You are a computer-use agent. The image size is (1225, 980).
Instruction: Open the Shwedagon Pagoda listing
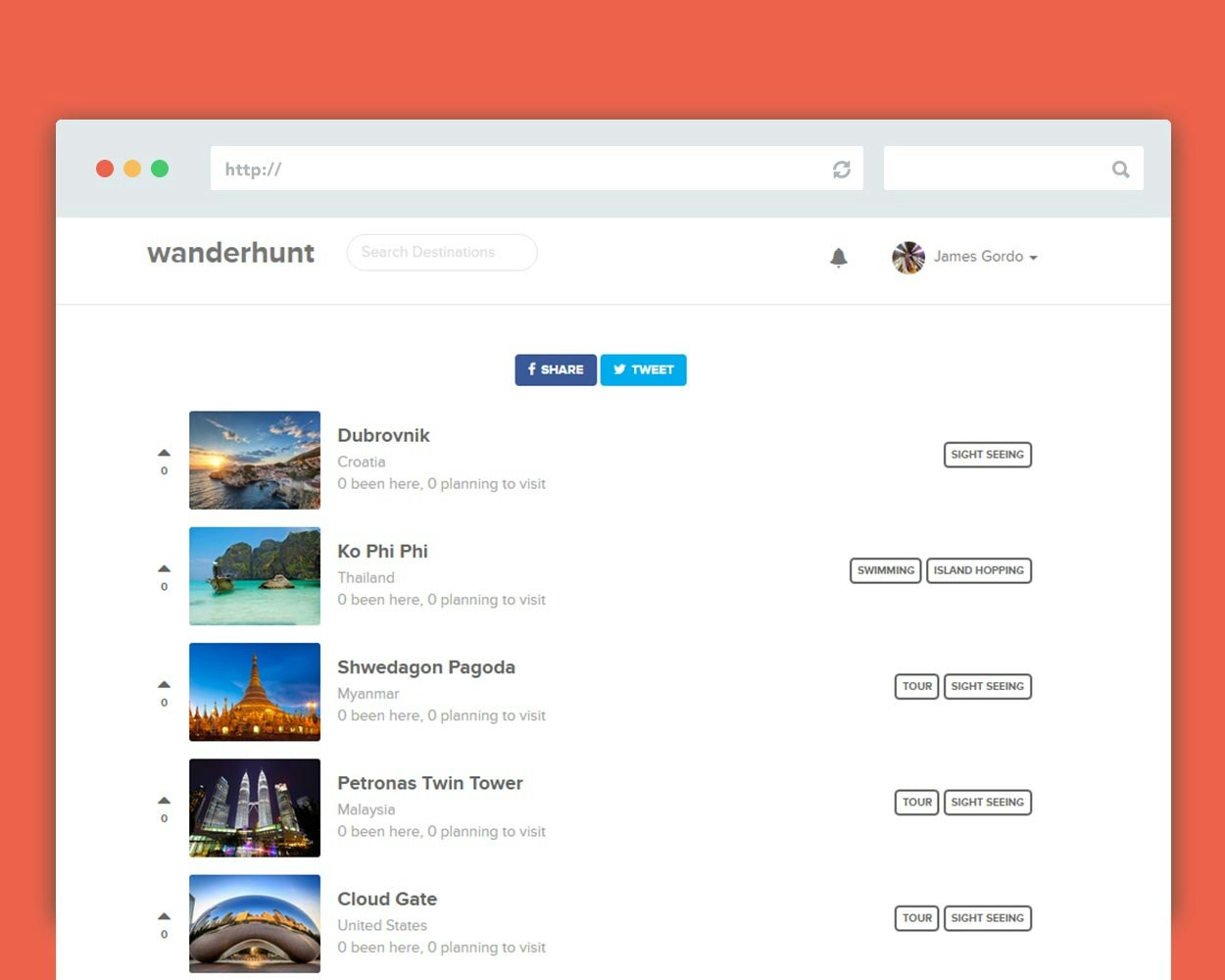click(426, 666)
